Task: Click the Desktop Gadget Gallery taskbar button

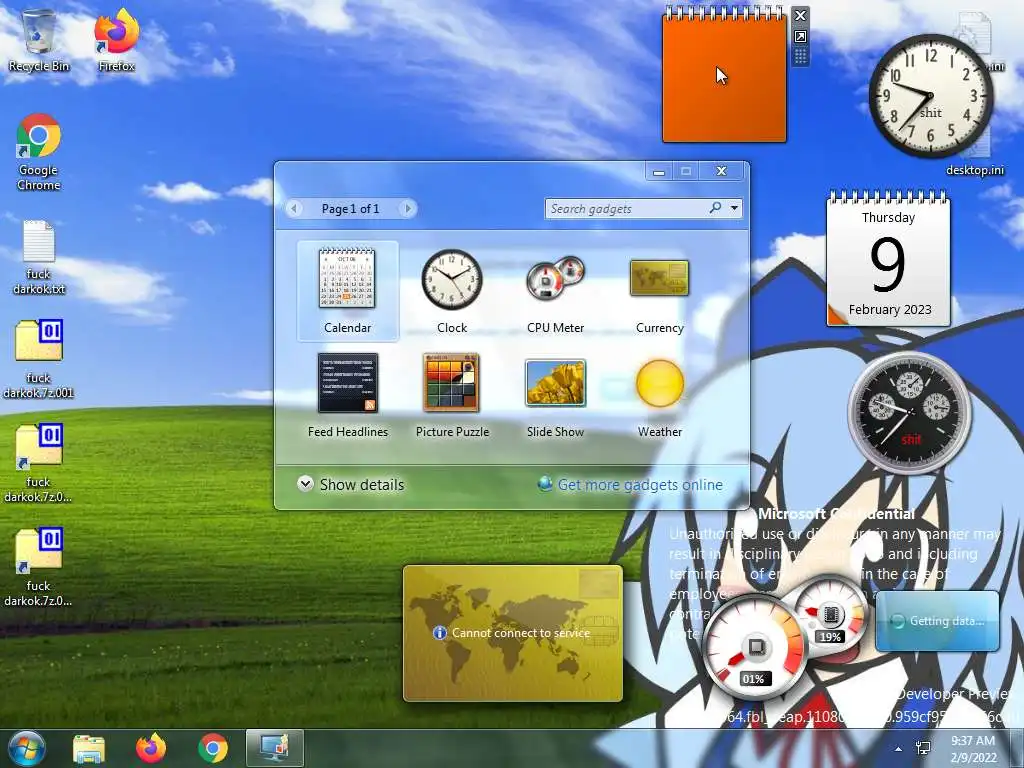Action: click(275, 748)
